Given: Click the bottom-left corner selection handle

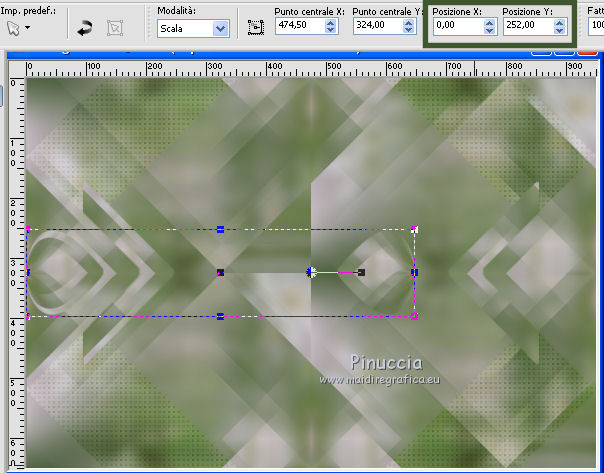Looking at the screenshot, I should tap(28, 316).
